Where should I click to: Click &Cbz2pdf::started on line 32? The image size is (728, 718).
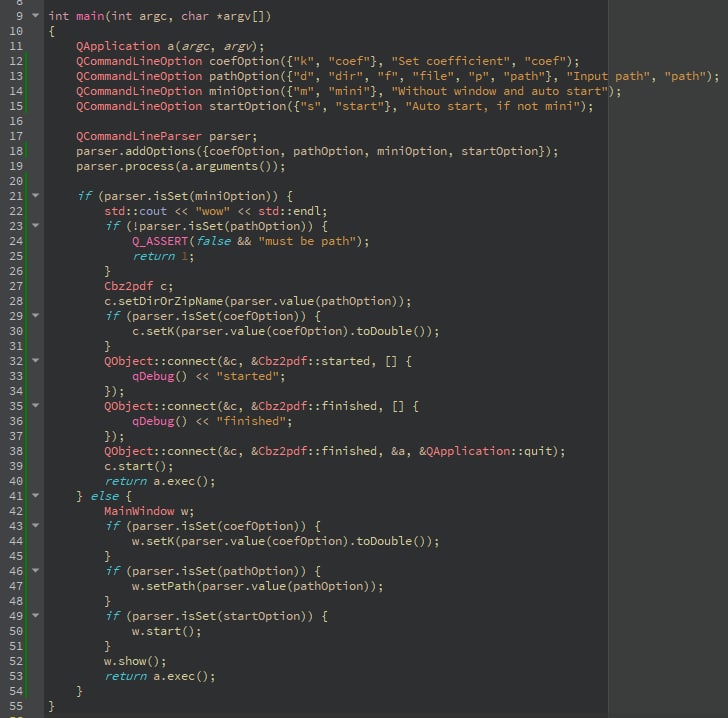tap(310, 361)
